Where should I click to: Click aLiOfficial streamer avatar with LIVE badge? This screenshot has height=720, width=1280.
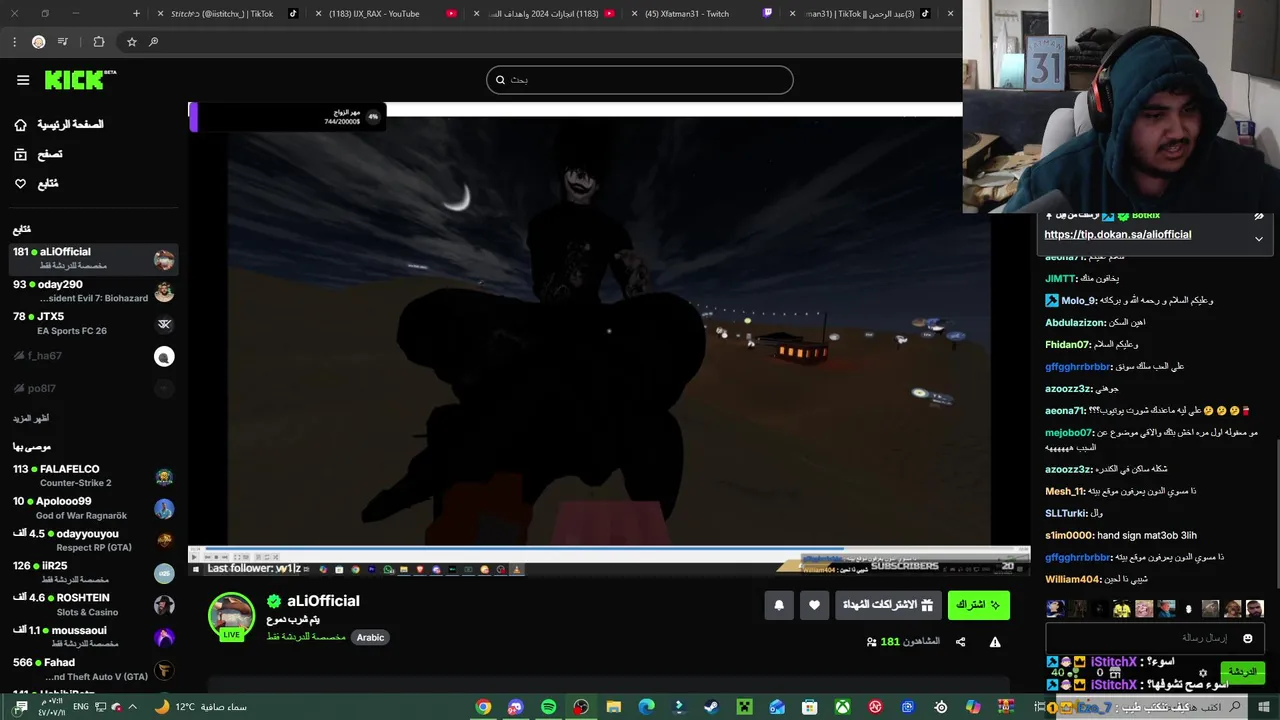pyautogui.click(x=231, y=617)
